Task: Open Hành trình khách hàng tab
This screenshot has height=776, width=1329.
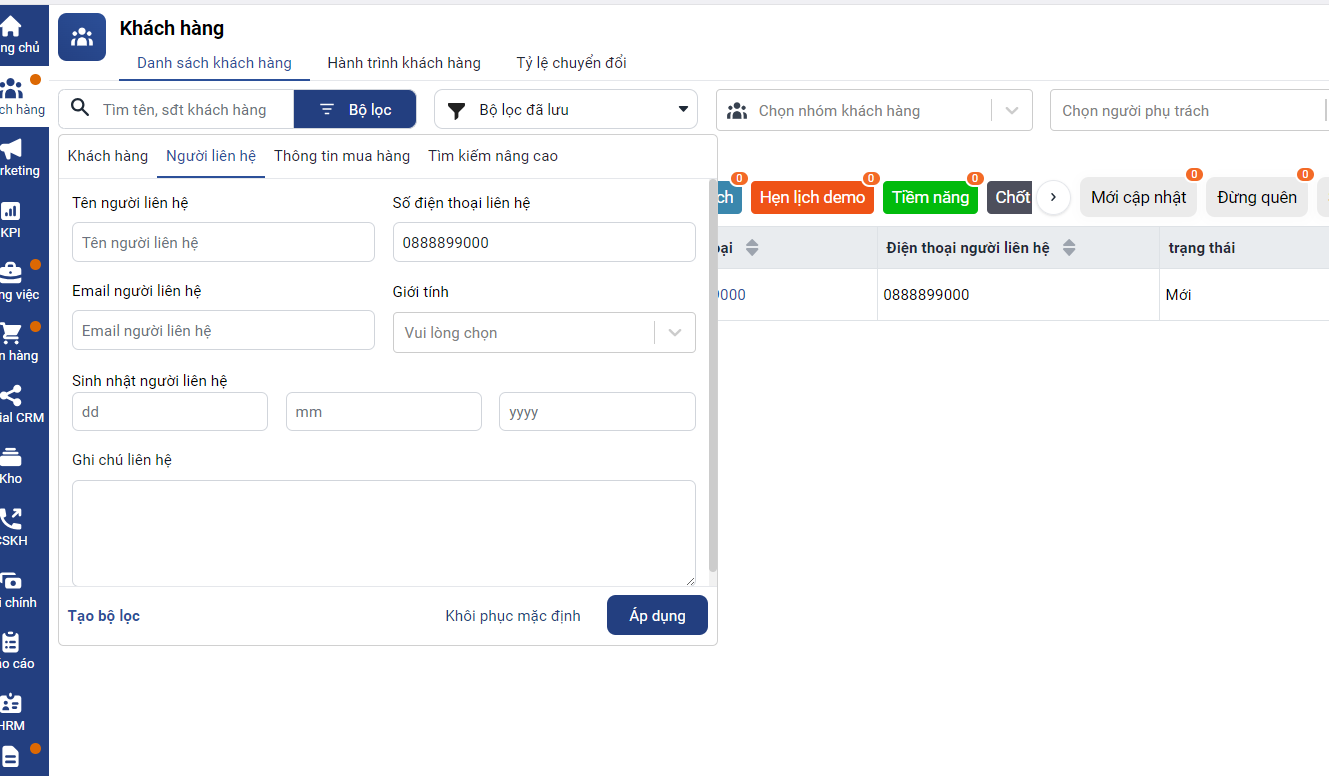Action: pyautogui.click(x=404, y=63)
